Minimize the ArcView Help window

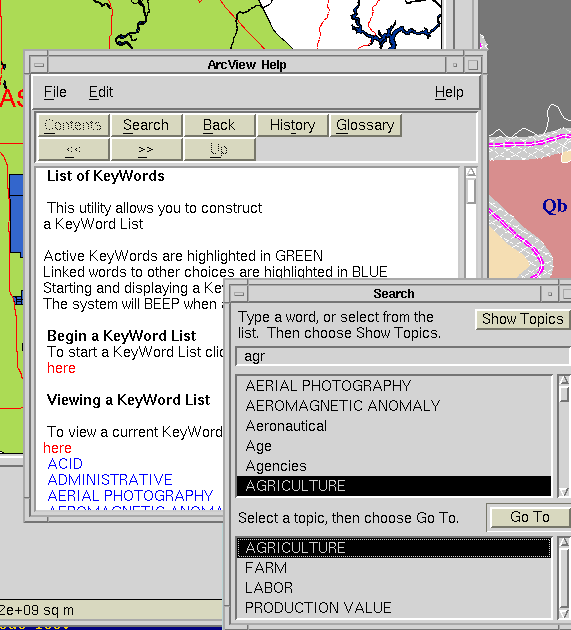[x=454, y=65]
